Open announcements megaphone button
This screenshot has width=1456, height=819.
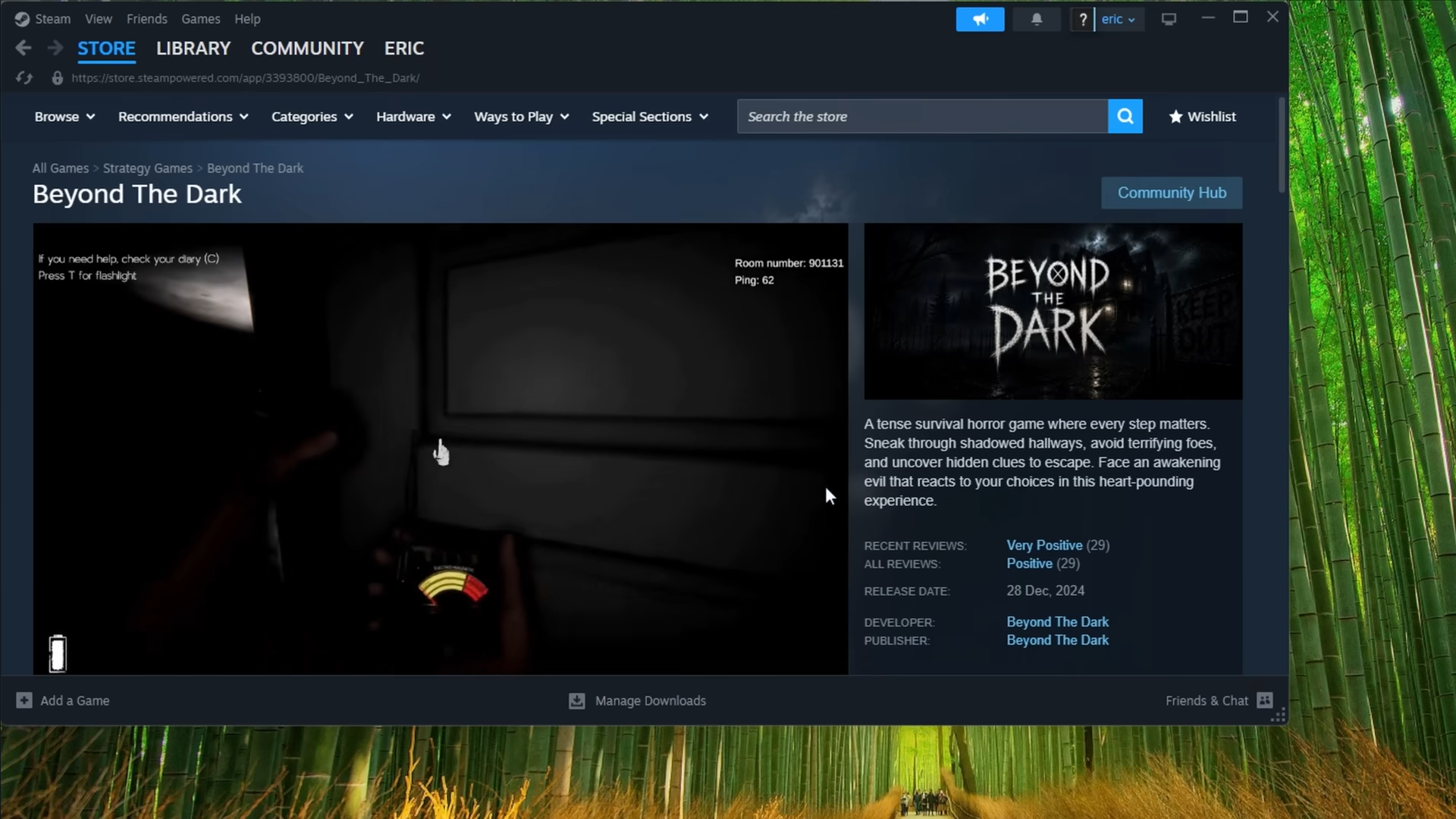(x=980, y=19)
